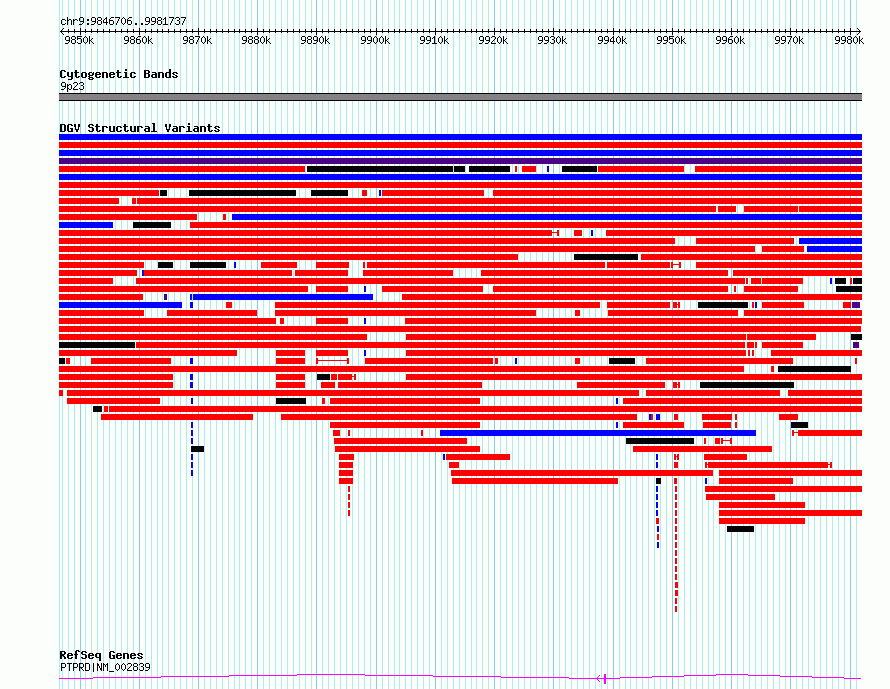Click the 9860k ruler label

click(x=138, y=40)
